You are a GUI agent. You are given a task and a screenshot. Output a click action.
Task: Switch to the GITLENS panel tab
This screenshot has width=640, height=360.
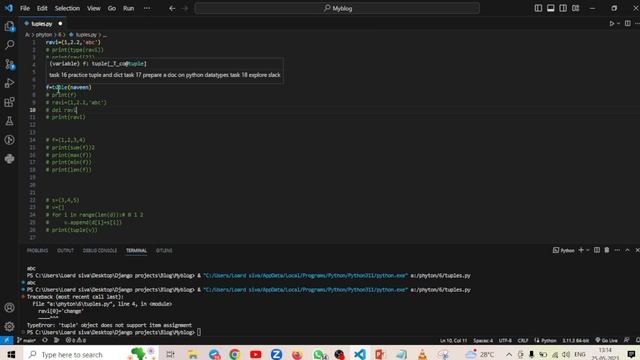(164, 250)
